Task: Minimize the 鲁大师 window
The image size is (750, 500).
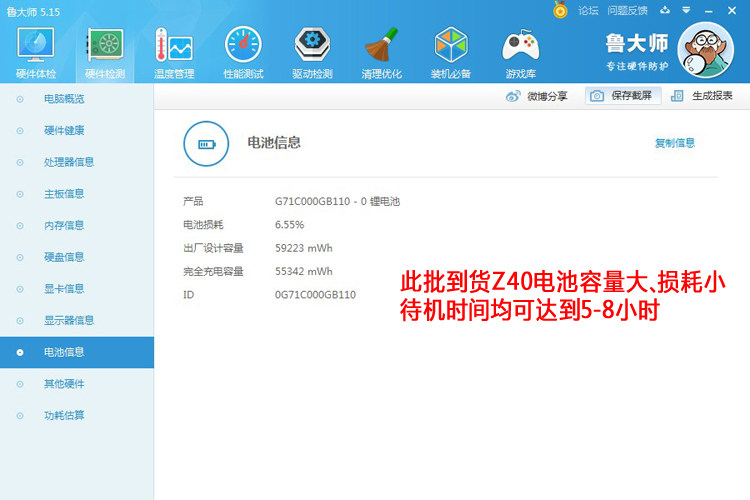Action: 708,11
